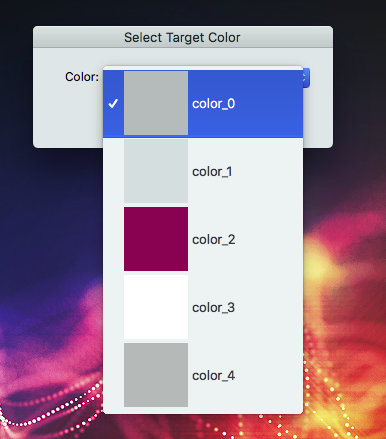Image resolution: width=386 pixels, height=439 pixels.
Task: Pick the color_3 text entry
Action: click(213, 308)
